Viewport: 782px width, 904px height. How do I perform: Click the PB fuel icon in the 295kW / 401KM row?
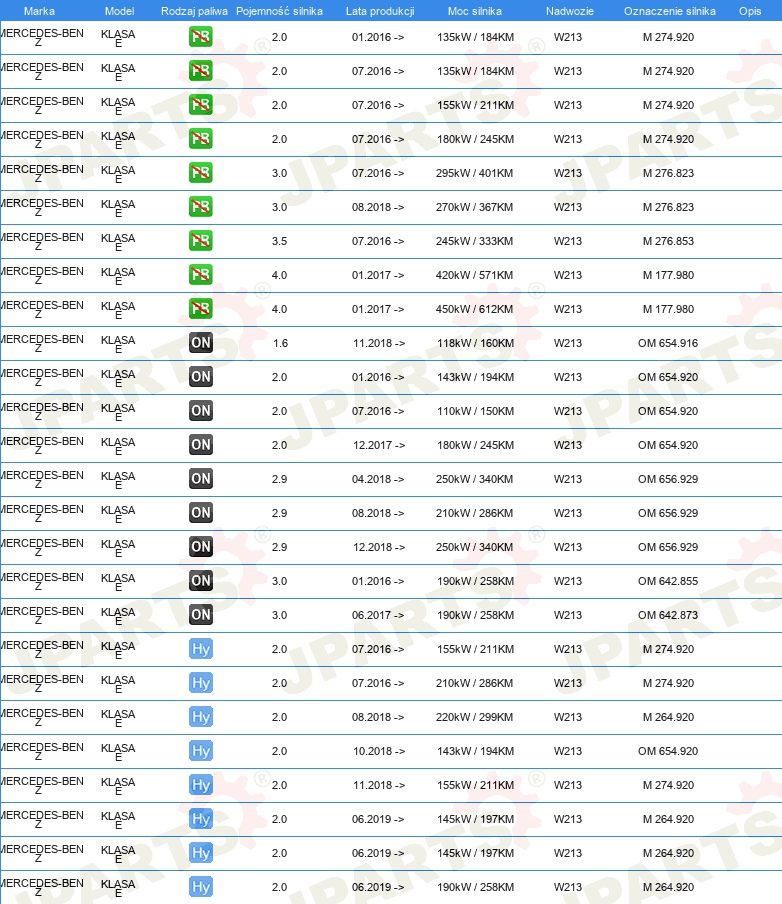point(201,173)
